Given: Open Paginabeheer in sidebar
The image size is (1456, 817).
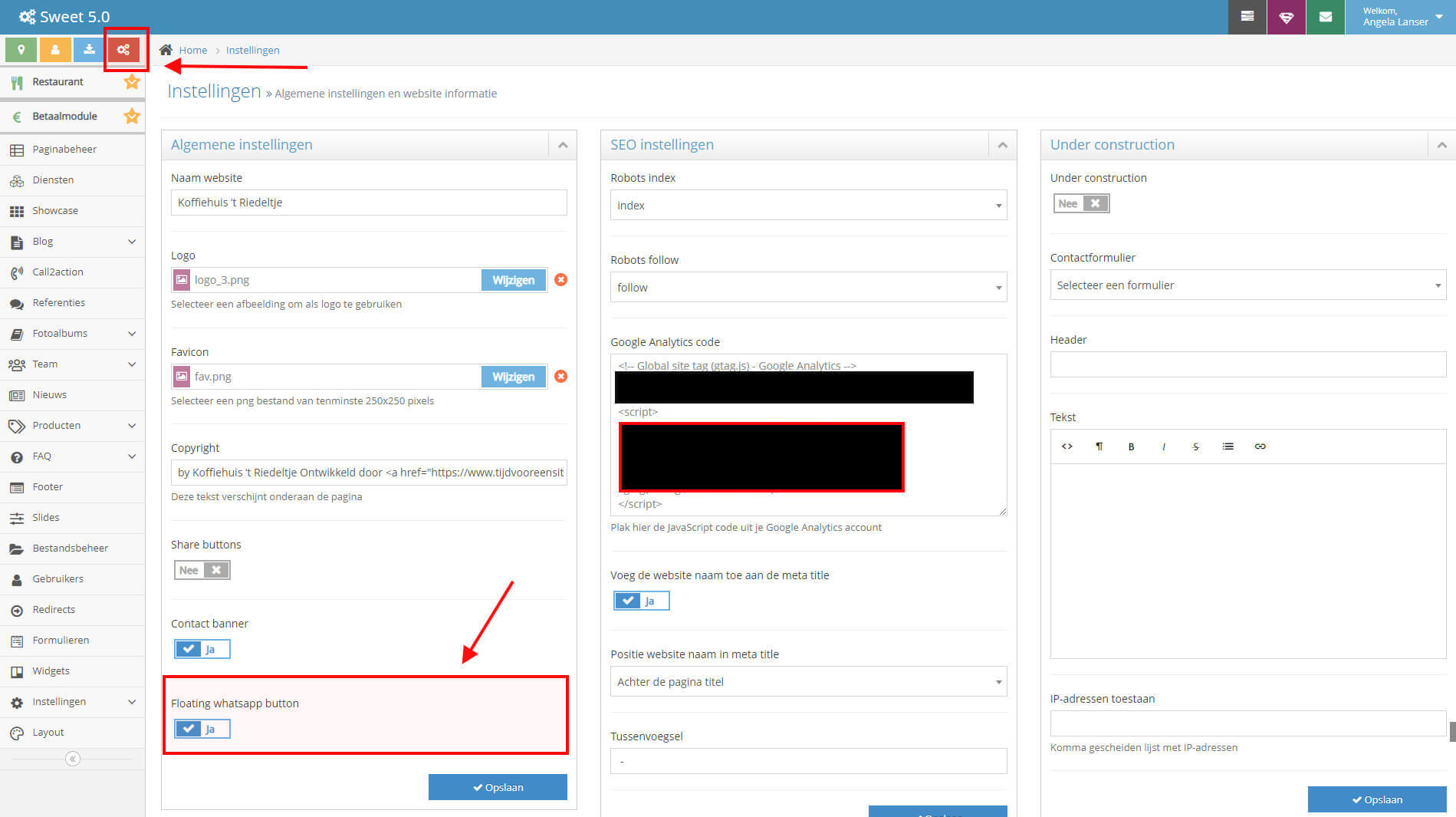Looking at the screenshot, I should coord(72,150).
